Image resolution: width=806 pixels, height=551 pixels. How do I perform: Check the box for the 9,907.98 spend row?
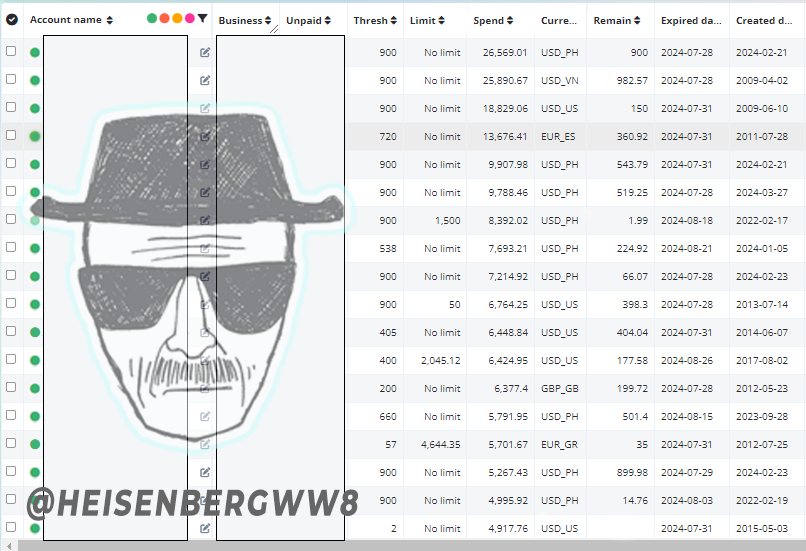tap(11, 163)
